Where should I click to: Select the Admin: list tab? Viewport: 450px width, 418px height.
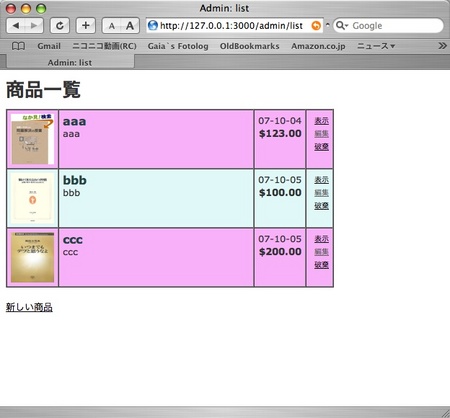pyautogui.click(x=70, y=62)
